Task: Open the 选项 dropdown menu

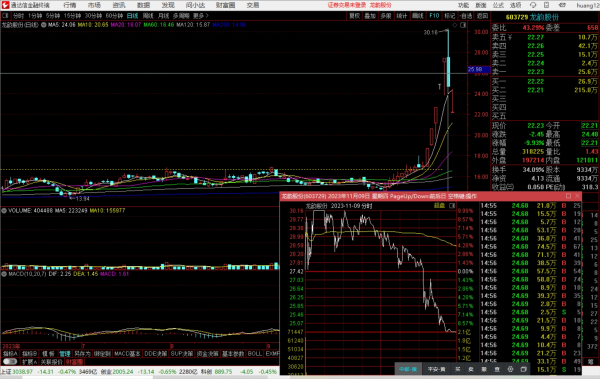Action: pos(515,5)
